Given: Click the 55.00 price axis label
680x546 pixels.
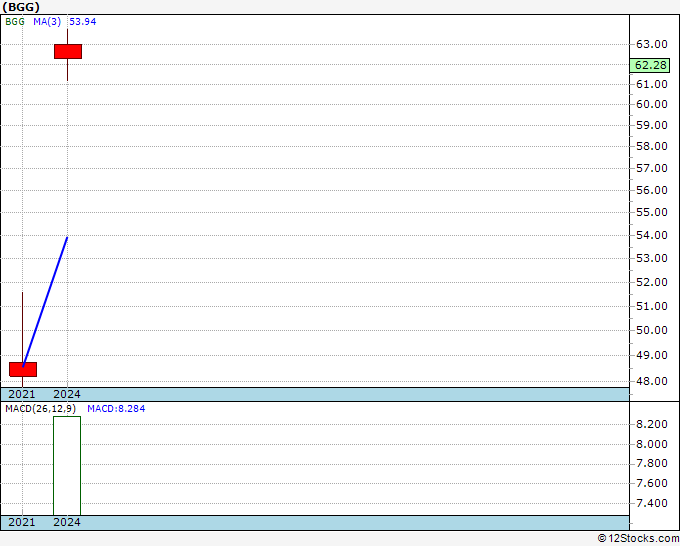Looking at the screenshot, I should click(651, 212).
